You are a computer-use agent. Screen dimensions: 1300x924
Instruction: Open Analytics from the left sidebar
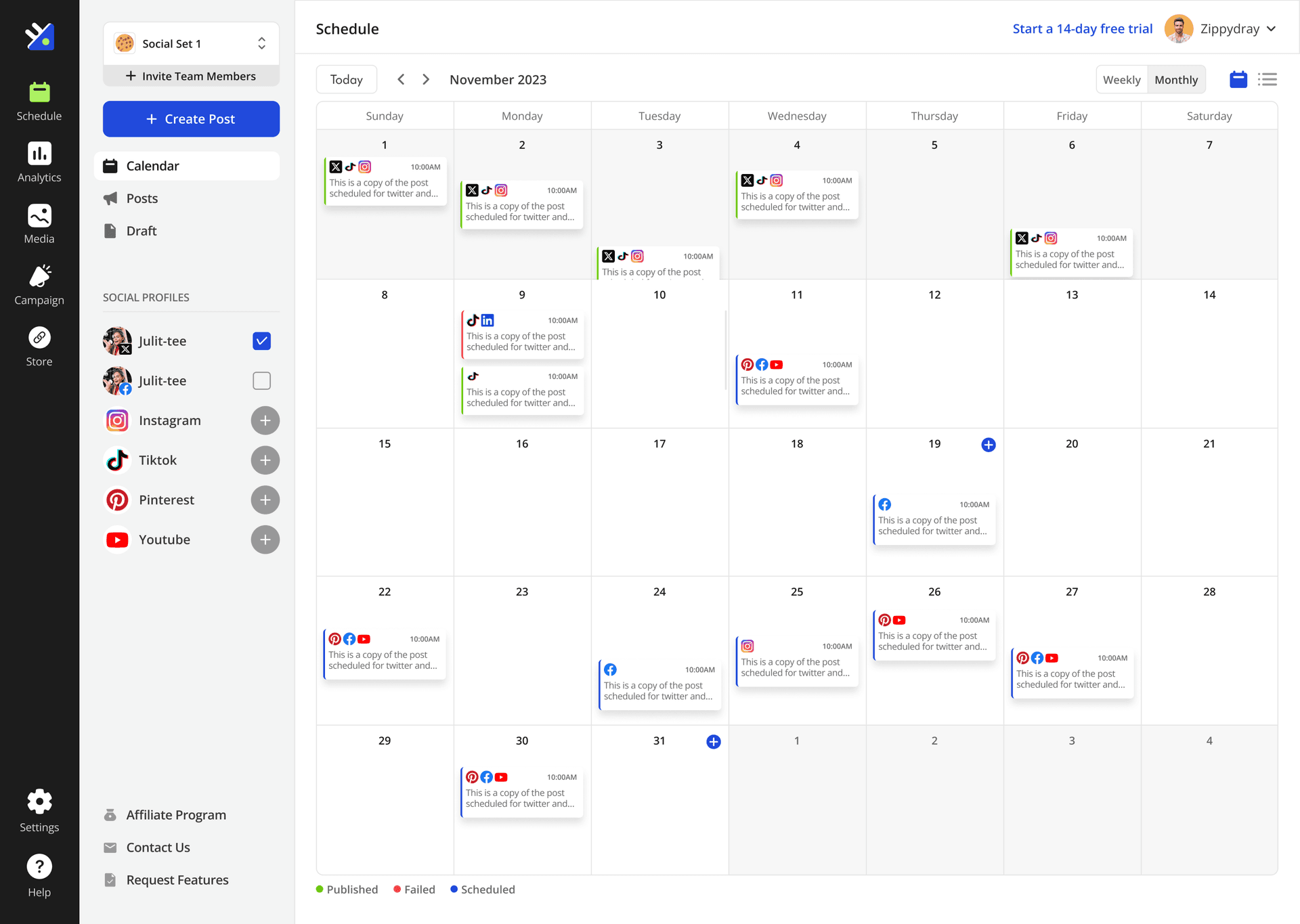click(x=39, y=161)
